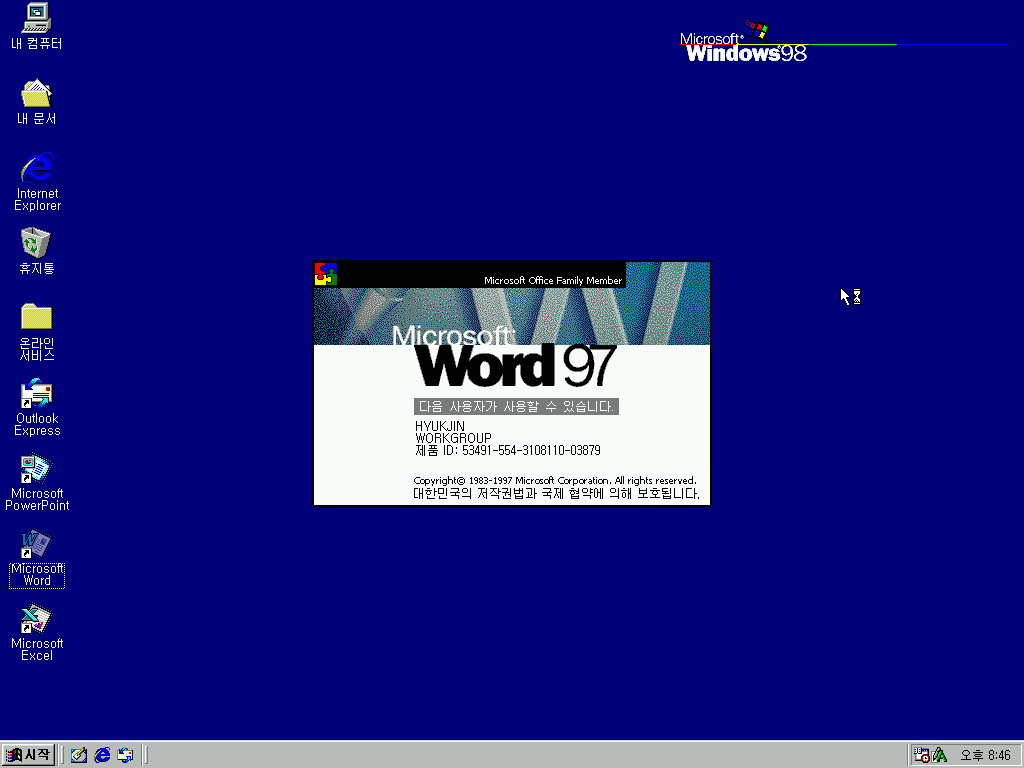Image resolution: width=1024 pixels, height=768 pixels.
Task: Click the 'Microsoft Office Family Member' text
Action: (x=552, y=280)
